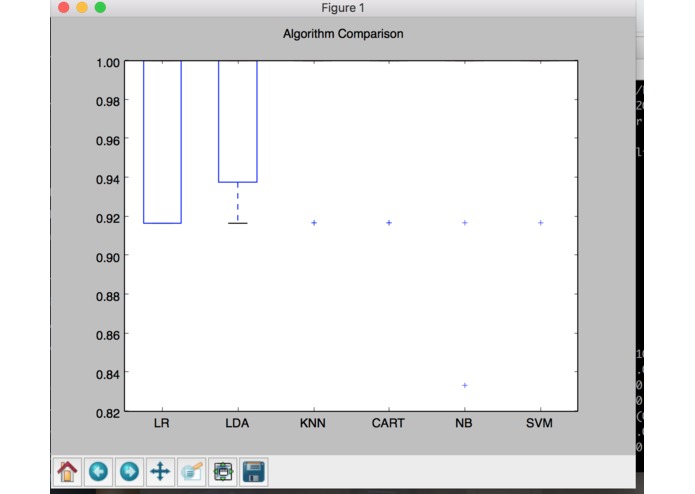This screenshot has width=695, height=494.
Task: Click the 0.92 y-axis tick label
Action: click(108, 218)
